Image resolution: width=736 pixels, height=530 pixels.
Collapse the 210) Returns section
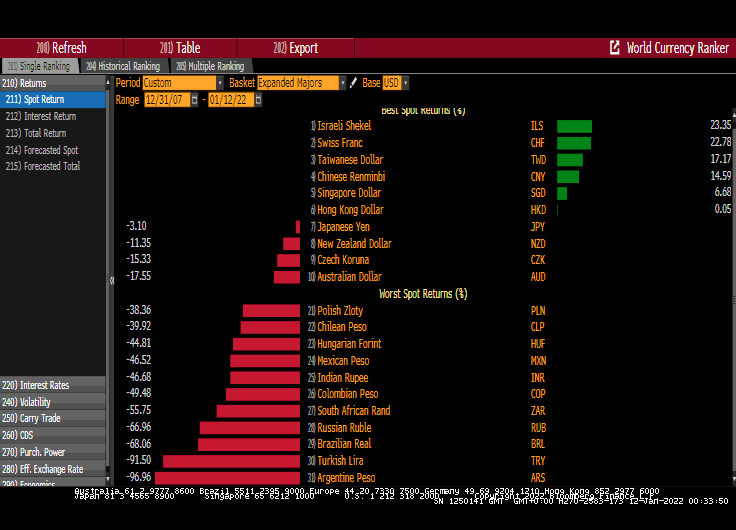coord(53,83)
